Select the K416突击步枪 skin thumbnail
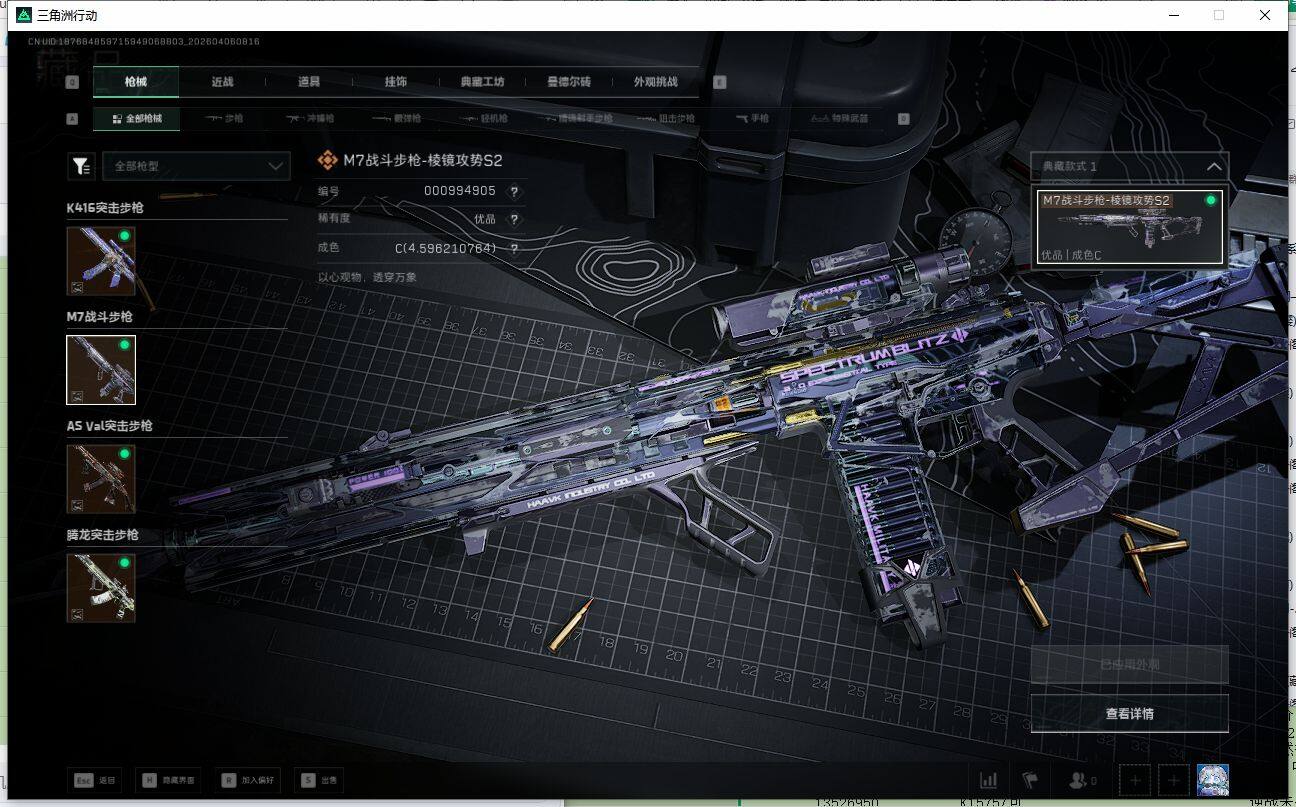The height and width of the screenshot is (807, 1296). [x=101, y=261]
